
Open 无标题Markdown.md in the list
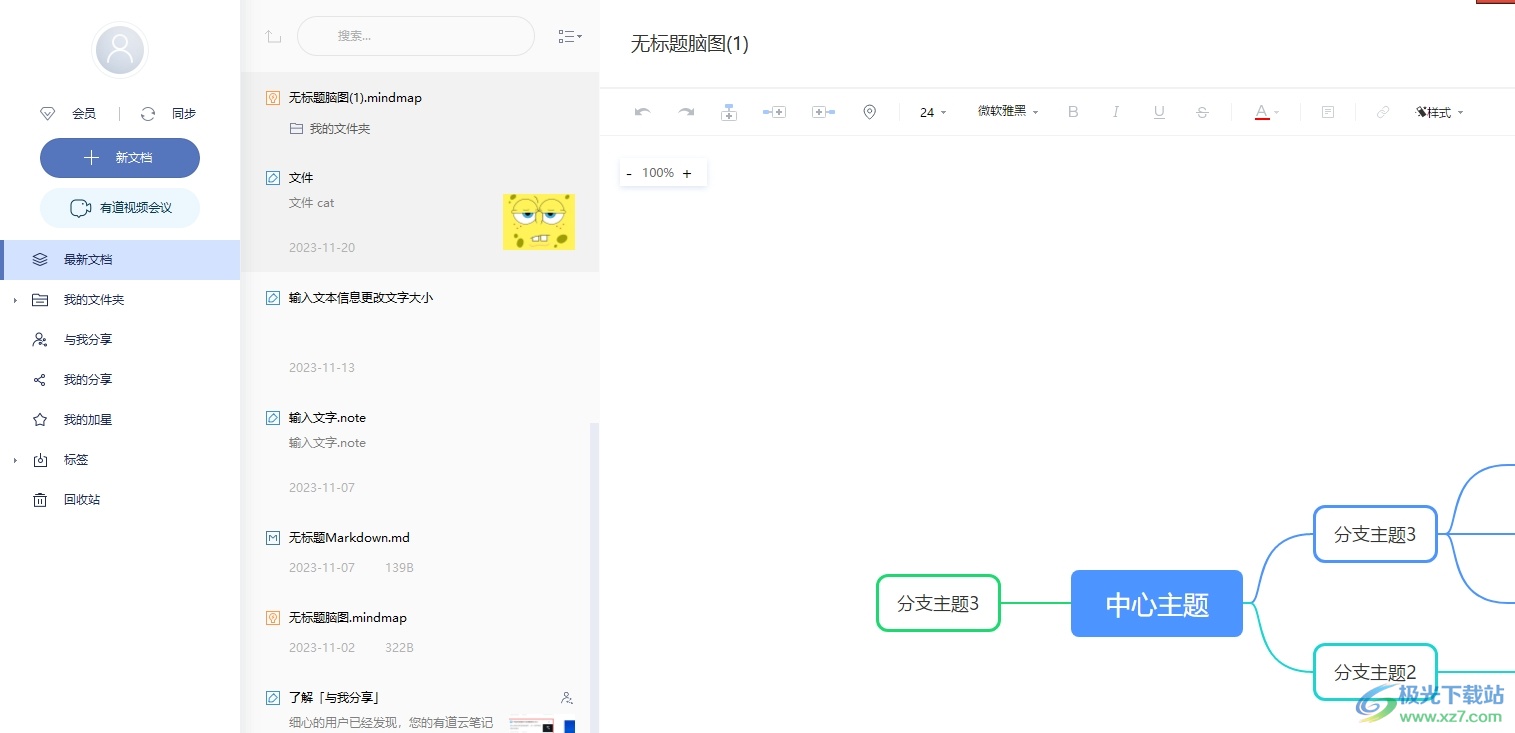pyautogui.click(x=349, y=538)
